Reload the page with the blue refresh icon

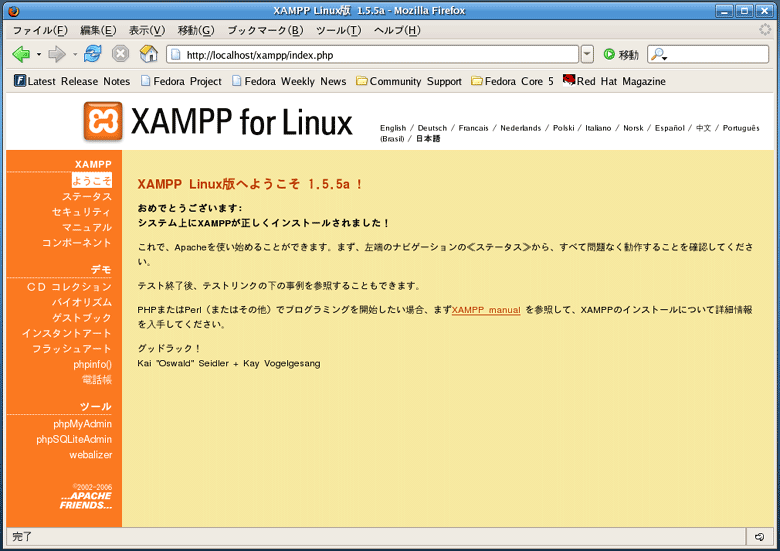click(x=93, y=53)
